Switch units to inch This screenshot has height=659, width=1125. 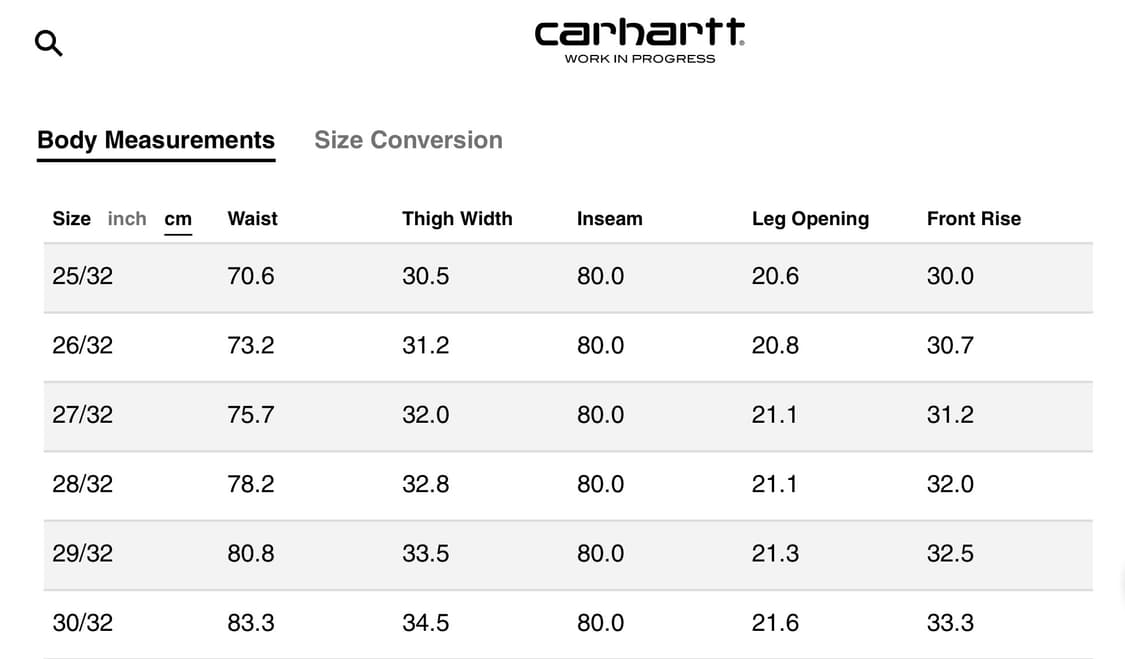click(x=127, y=219)
